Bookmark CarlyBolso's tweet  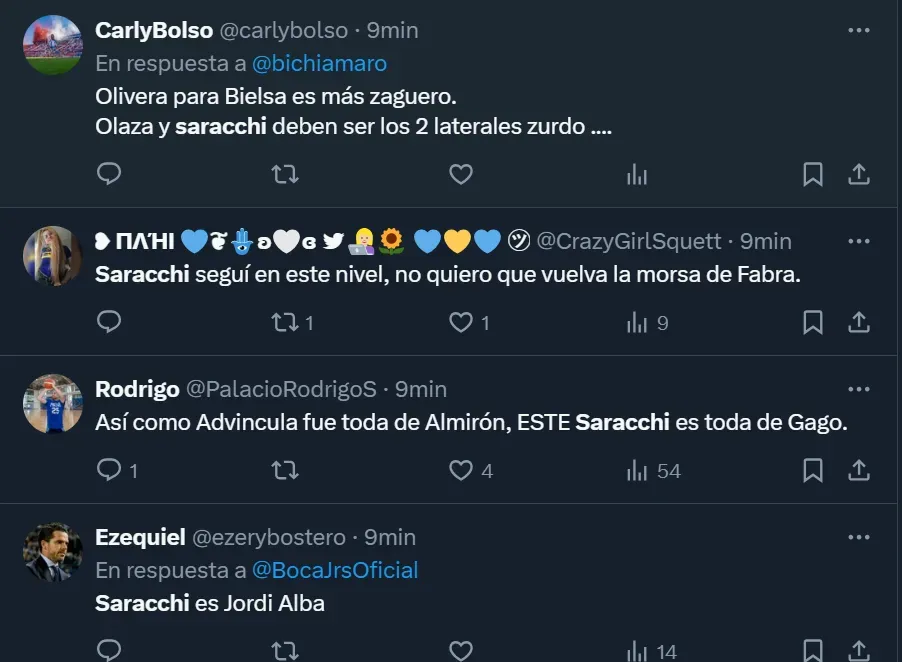tap(813, 175)
